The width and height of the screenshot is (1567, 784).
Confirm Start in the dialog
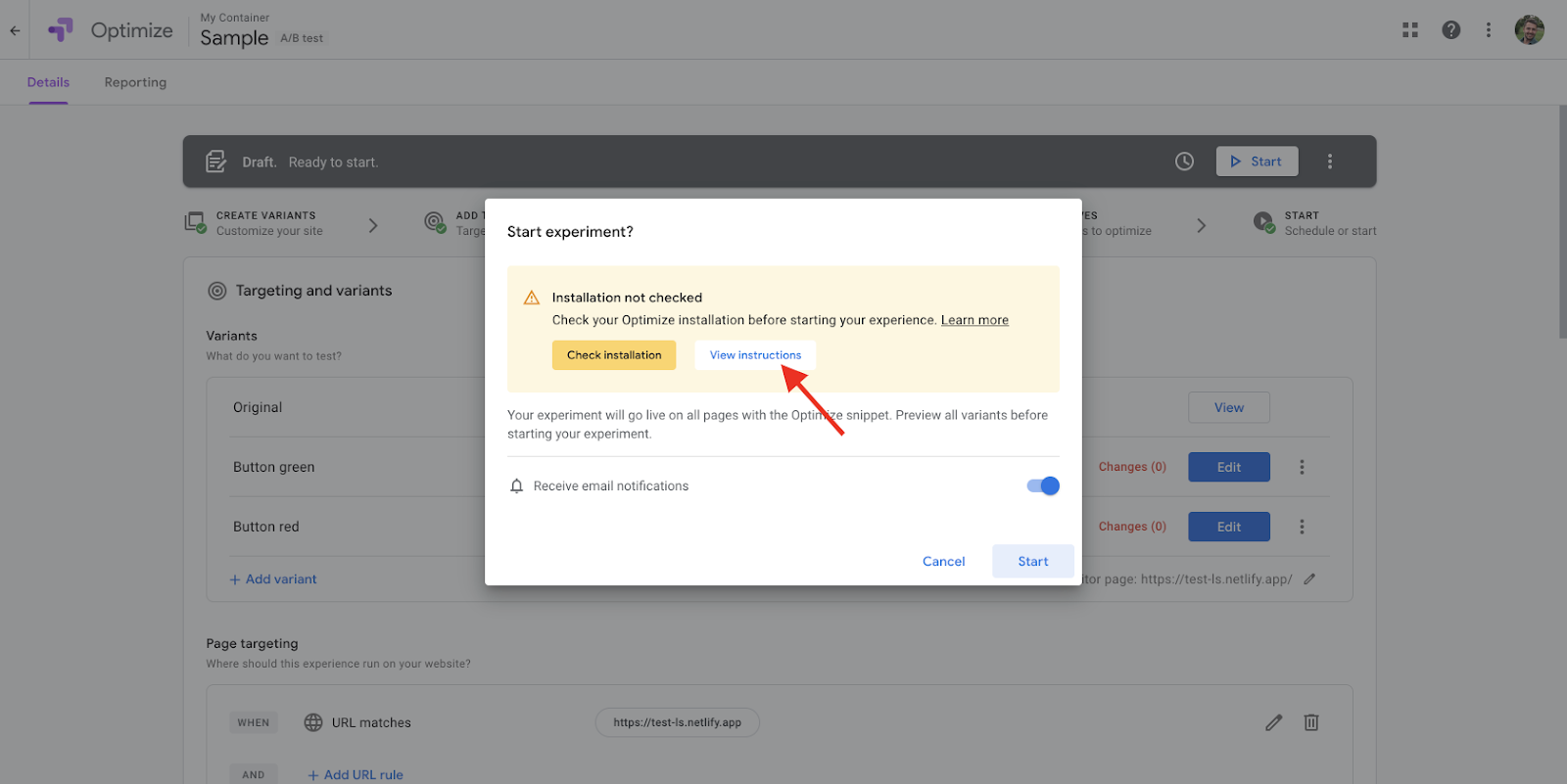pos(1033,561)
